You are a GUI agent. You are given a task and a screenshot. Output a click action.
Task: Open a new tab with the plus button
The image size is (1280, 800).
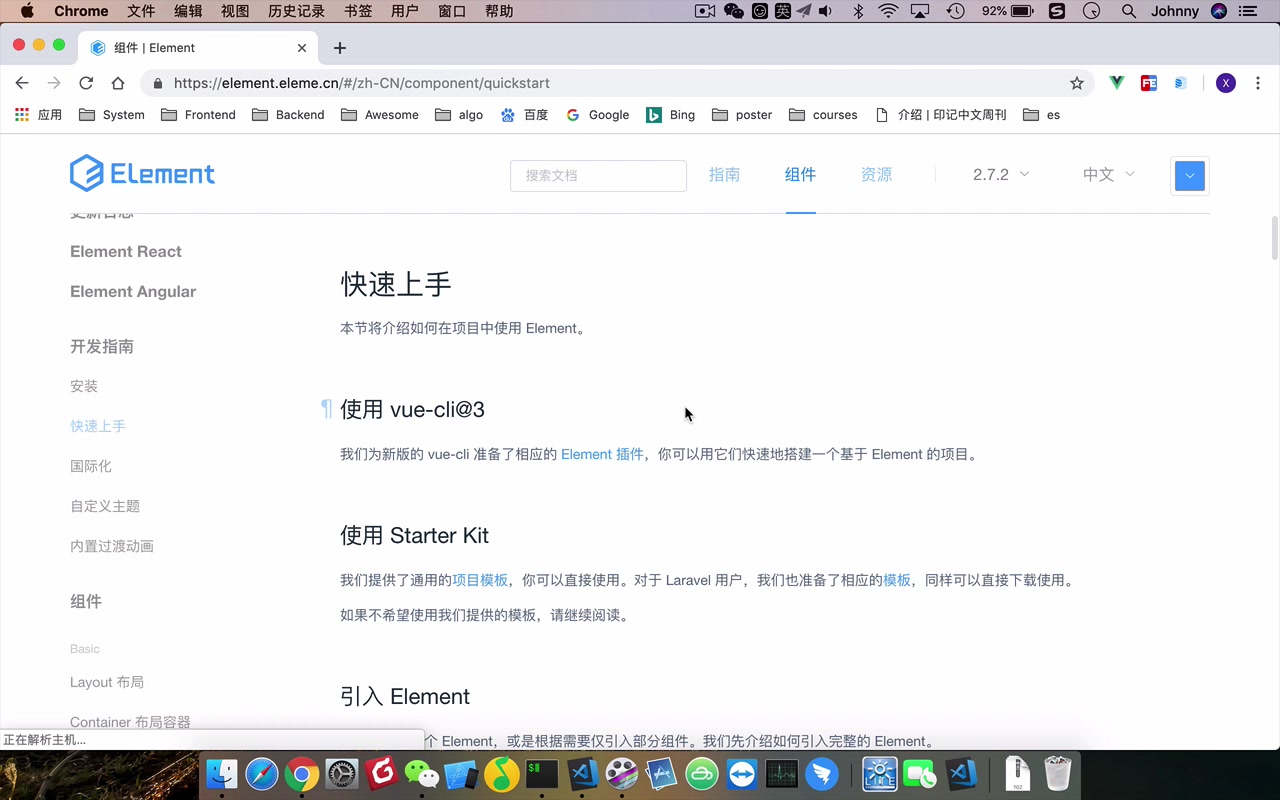pyautogui.click(x=340, y=48)
